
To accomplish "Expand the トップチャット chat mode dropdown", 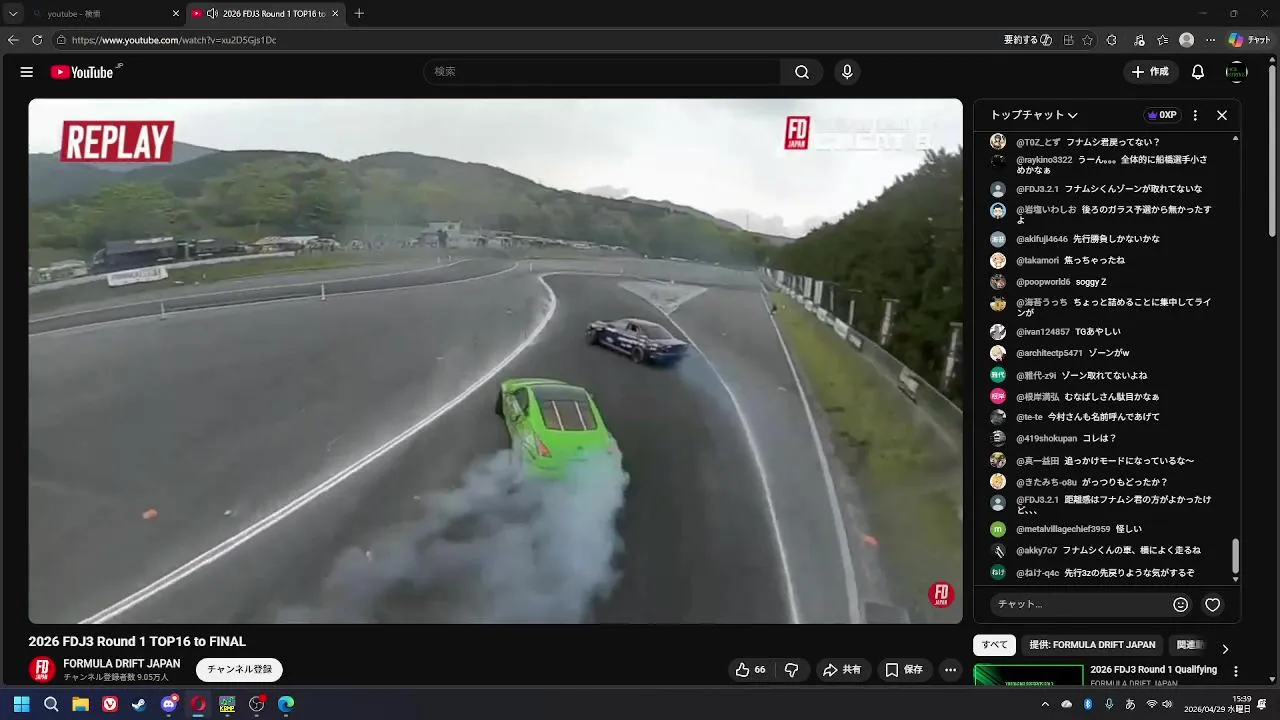I will pos(1034,115).
